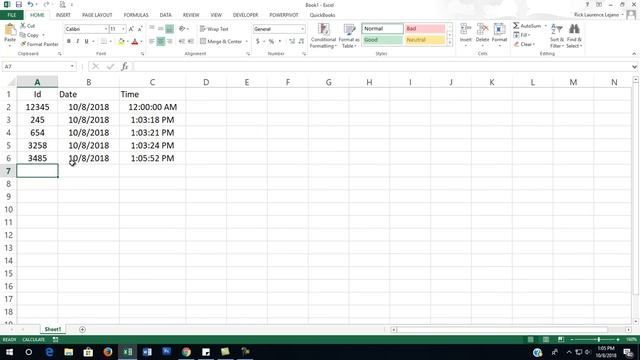640x360 pixels.
Task: Click the decrease decimal icon
Action: [301, 41]
